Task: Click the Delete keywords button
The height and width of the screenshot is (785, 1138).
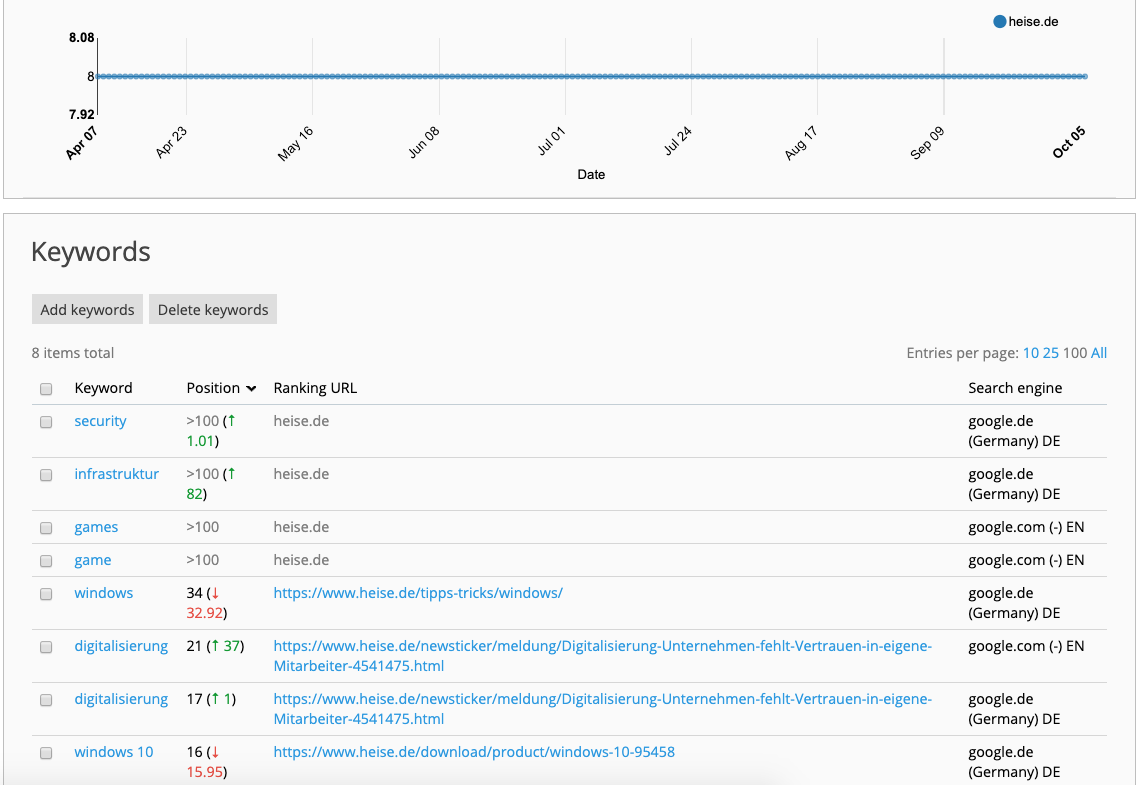Action: click(213, 309)
